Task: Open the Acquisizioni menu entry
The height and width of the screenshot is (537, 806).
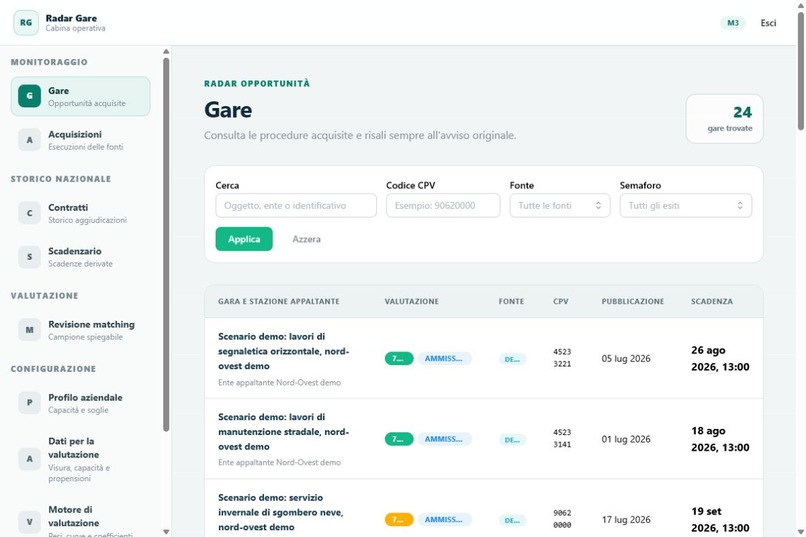Action: pos(81,140)
